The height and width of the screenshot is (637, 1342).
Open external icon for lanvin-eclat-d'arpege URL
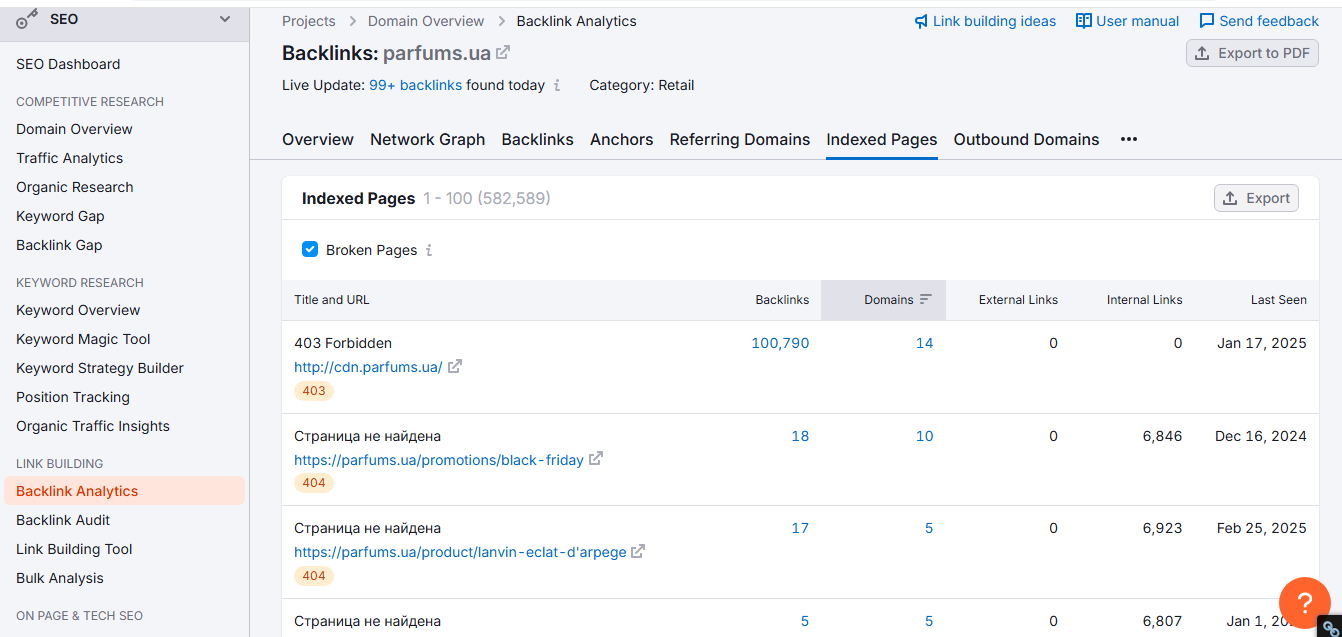click(638, 552)
